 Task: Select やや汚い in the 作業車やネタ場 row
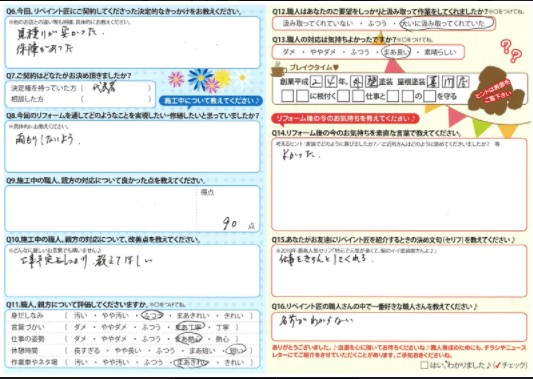click(x=116, y=362)
